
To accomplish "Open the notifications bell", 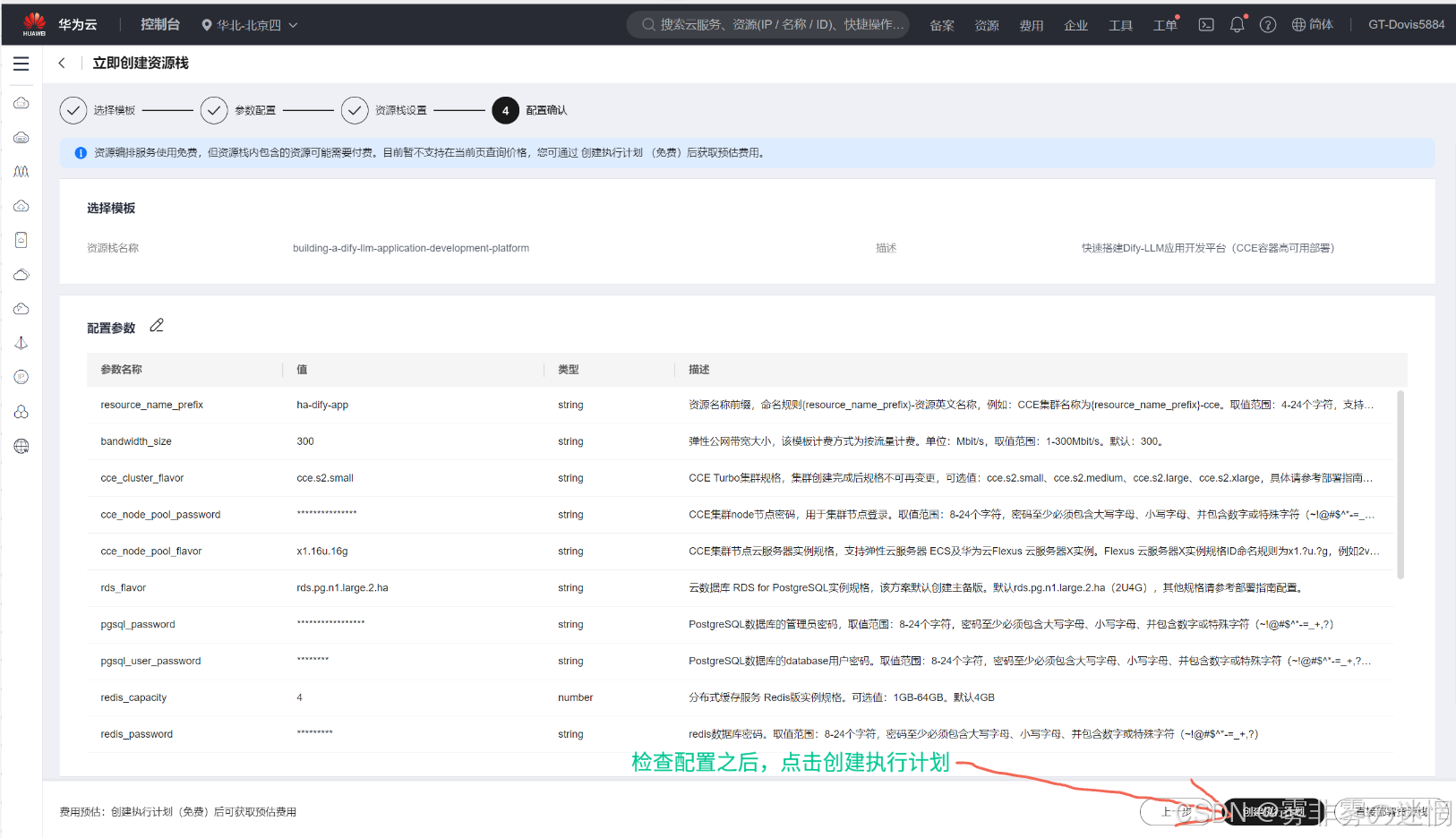I will tap(1238, 25).
